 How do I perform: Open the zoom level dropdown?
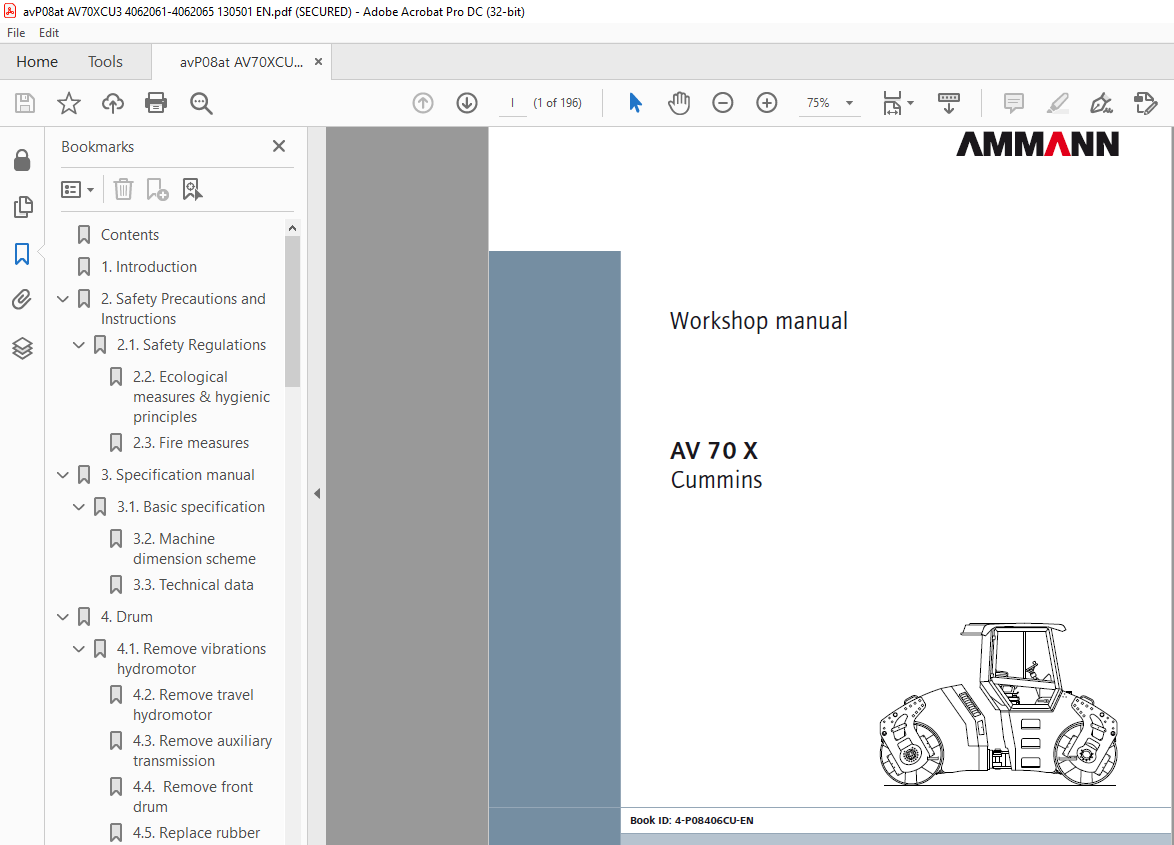849,103
